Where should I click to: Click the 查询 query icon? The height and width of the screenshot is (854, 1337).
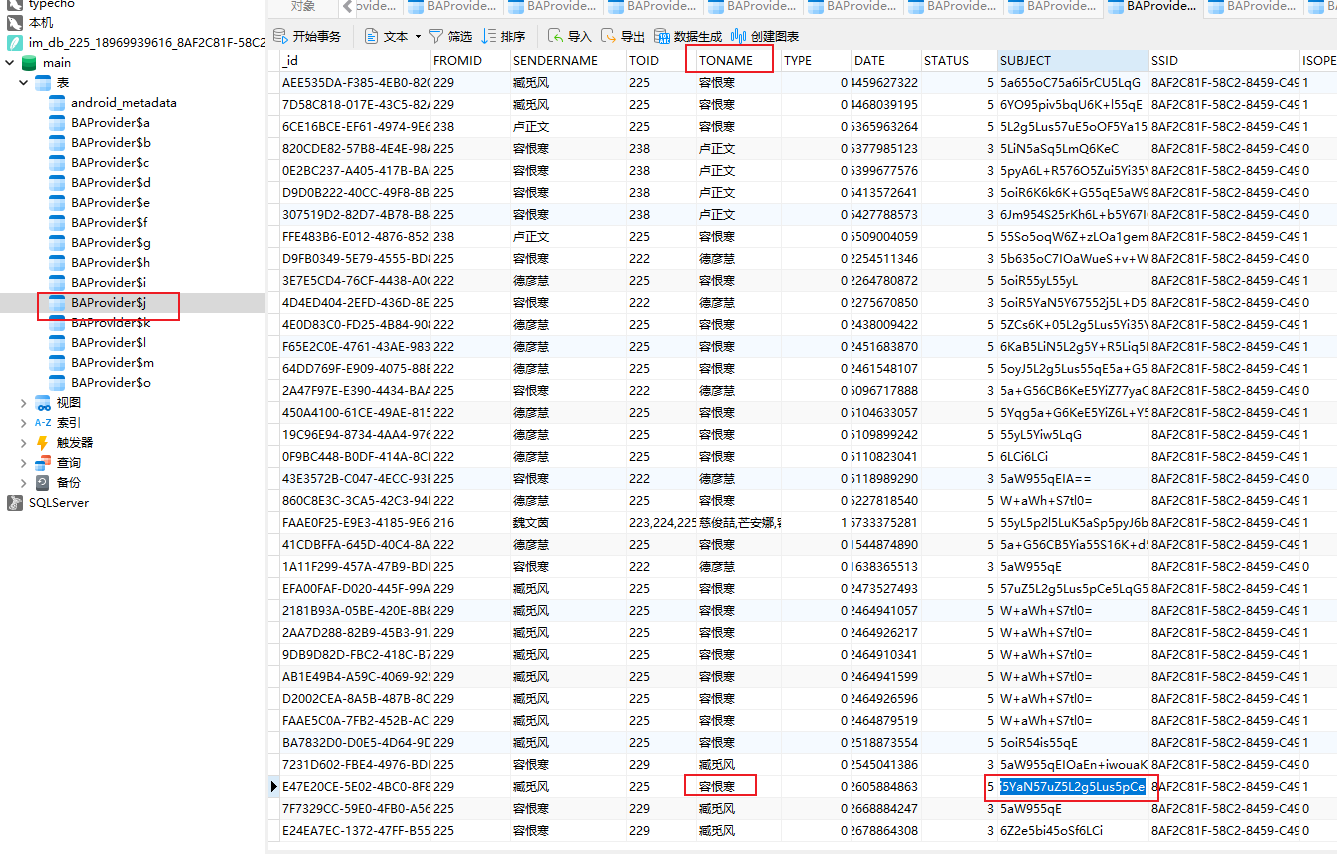pyautogui.click(x=43, y=463)
